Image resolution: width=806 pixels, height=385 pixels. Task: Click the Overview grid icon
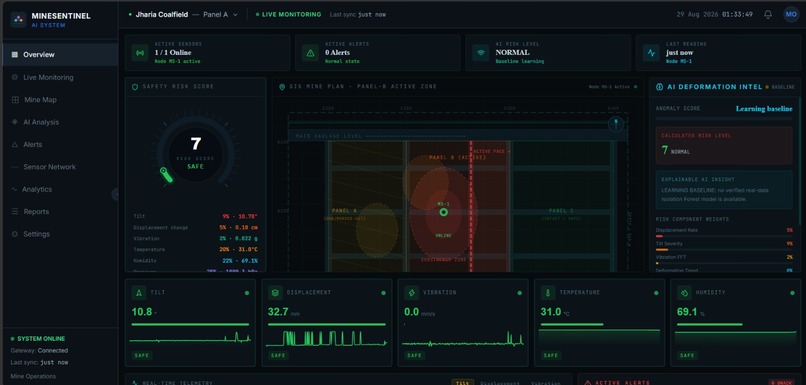point(14,54)
